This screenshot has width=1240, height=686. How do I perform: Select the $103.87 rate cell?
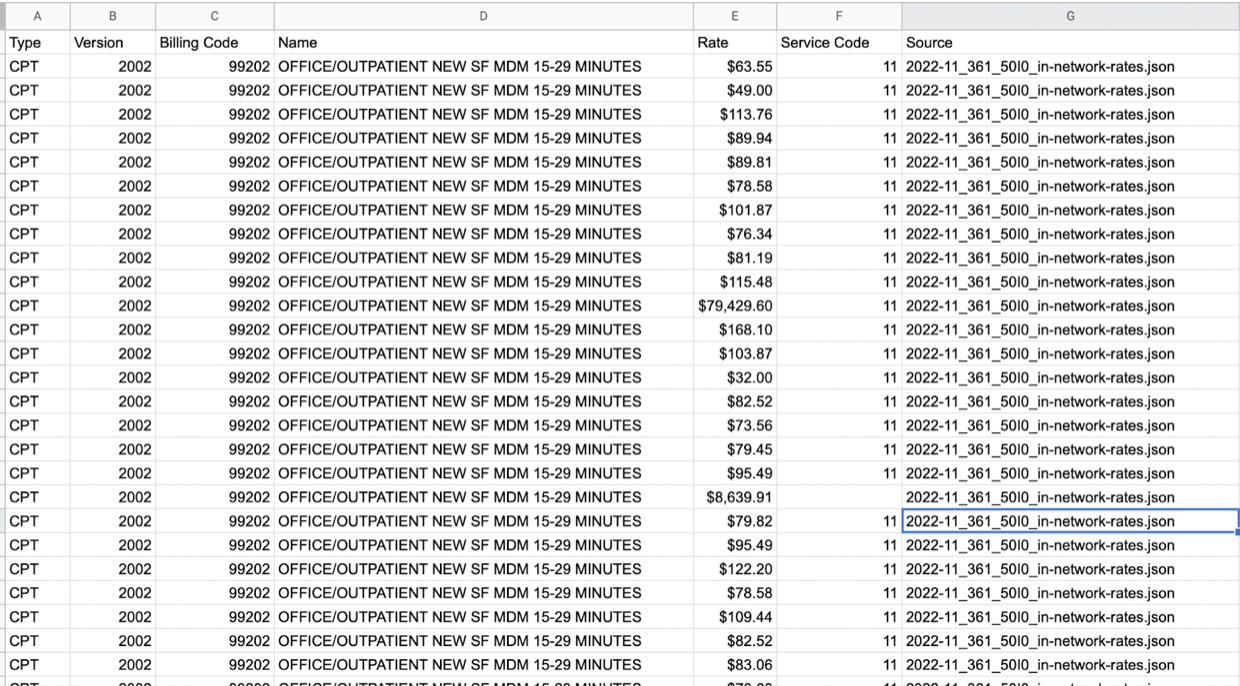(x=735, y=354)
